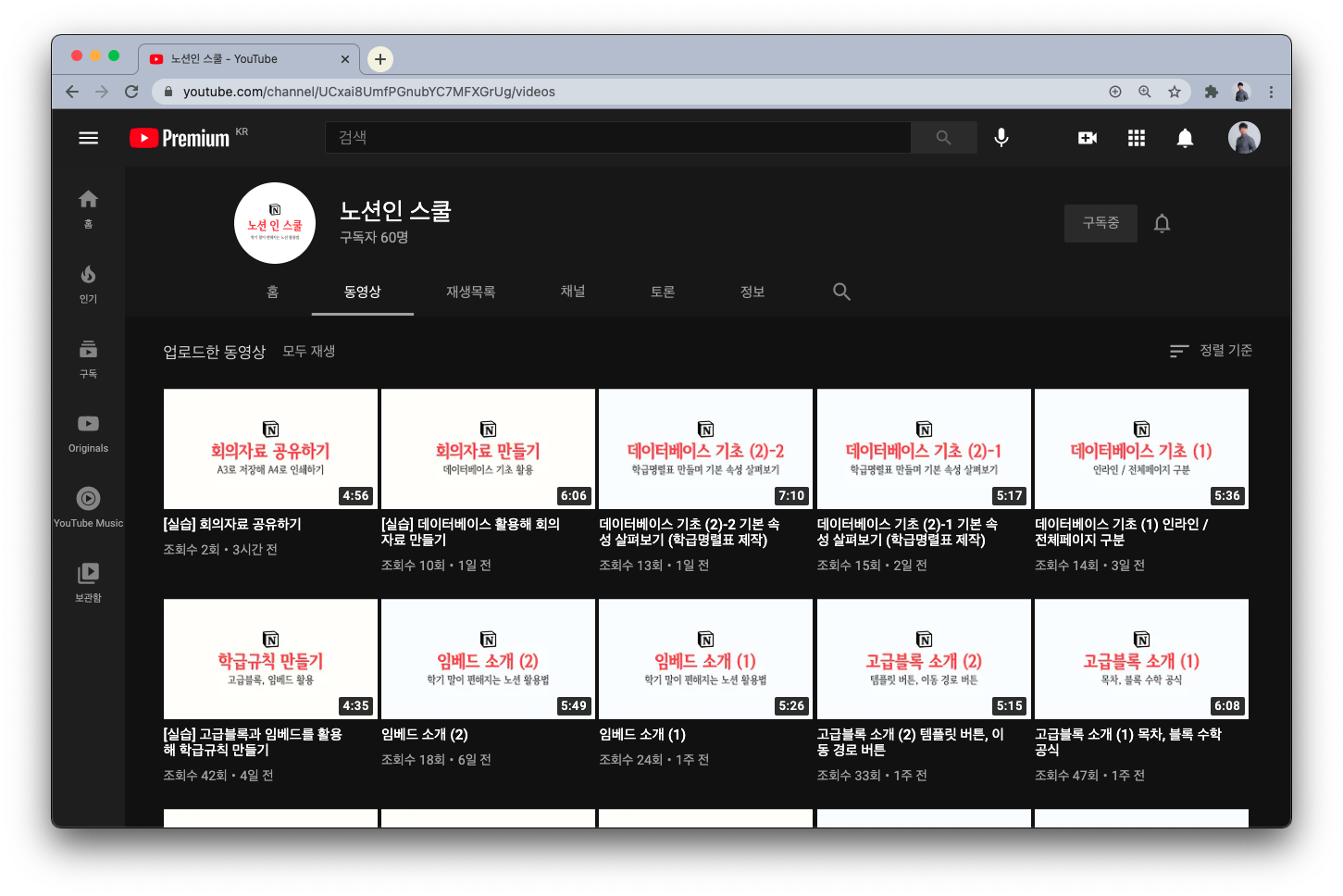Open 고급블록 소개 (2) thumbnail

coord(924,659)
